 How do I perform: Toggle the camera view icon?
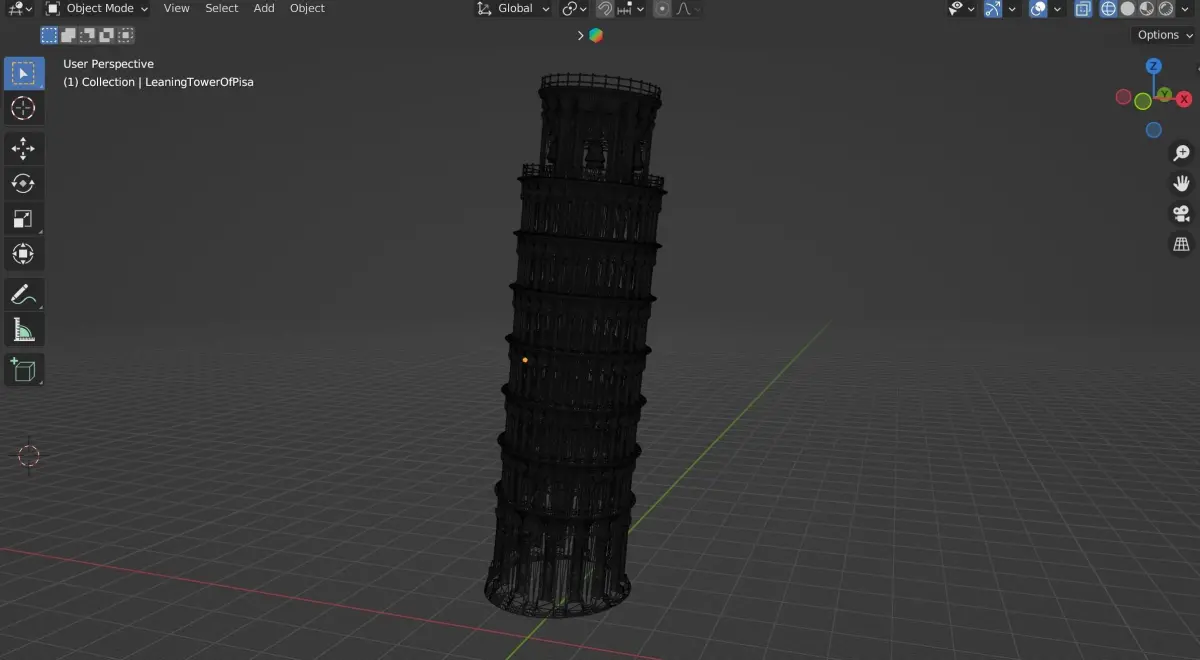coord(1181,214)
